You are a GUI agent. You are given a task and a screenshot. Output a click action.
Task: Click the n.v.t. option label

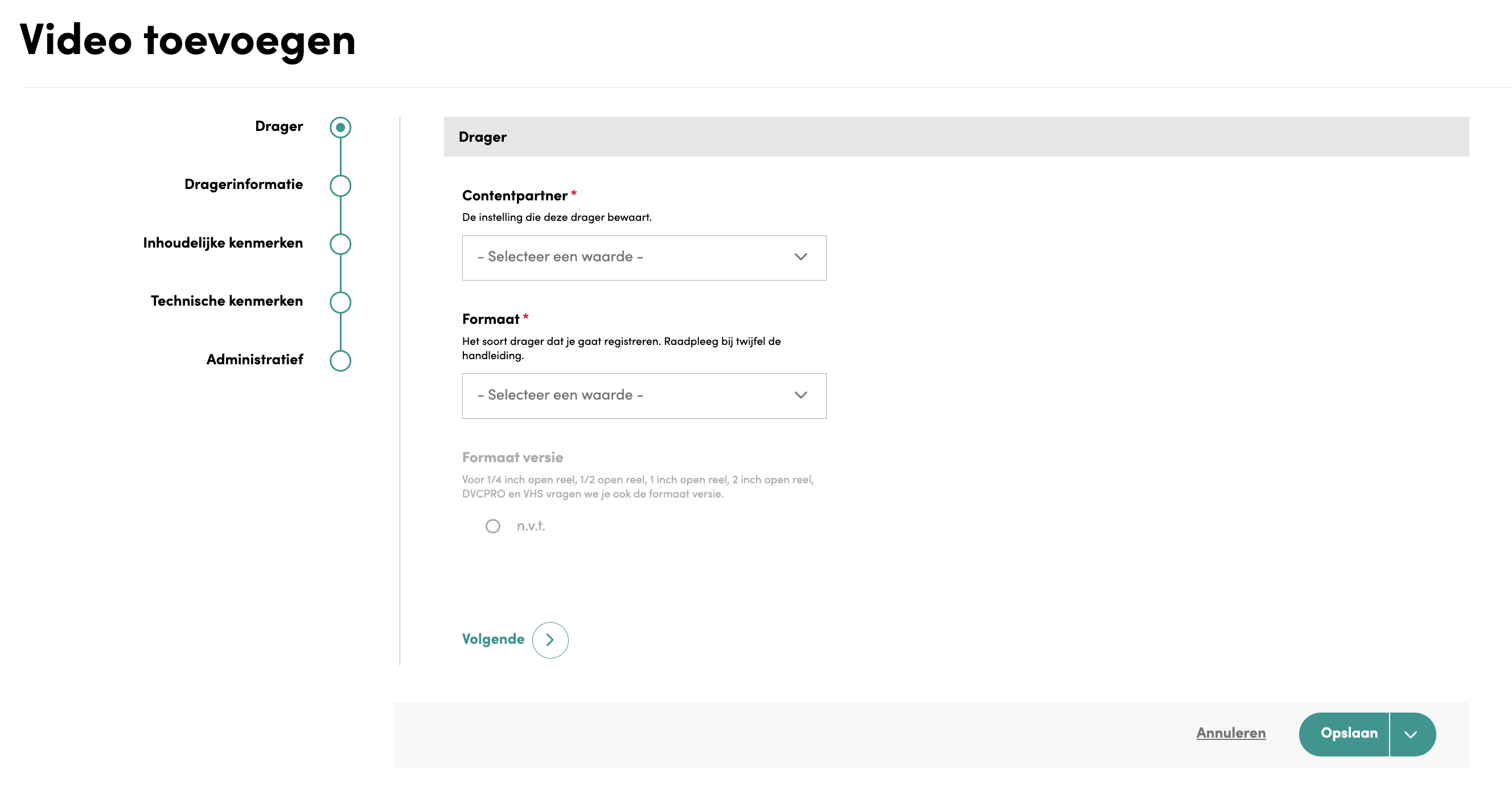point(531,526)
